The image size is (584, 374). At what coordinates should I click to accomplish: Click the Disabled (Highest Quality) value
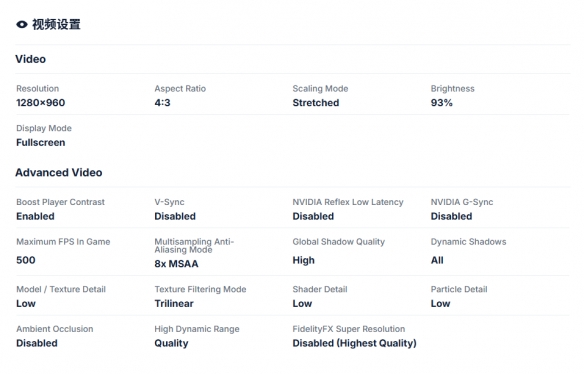(355, 343)
